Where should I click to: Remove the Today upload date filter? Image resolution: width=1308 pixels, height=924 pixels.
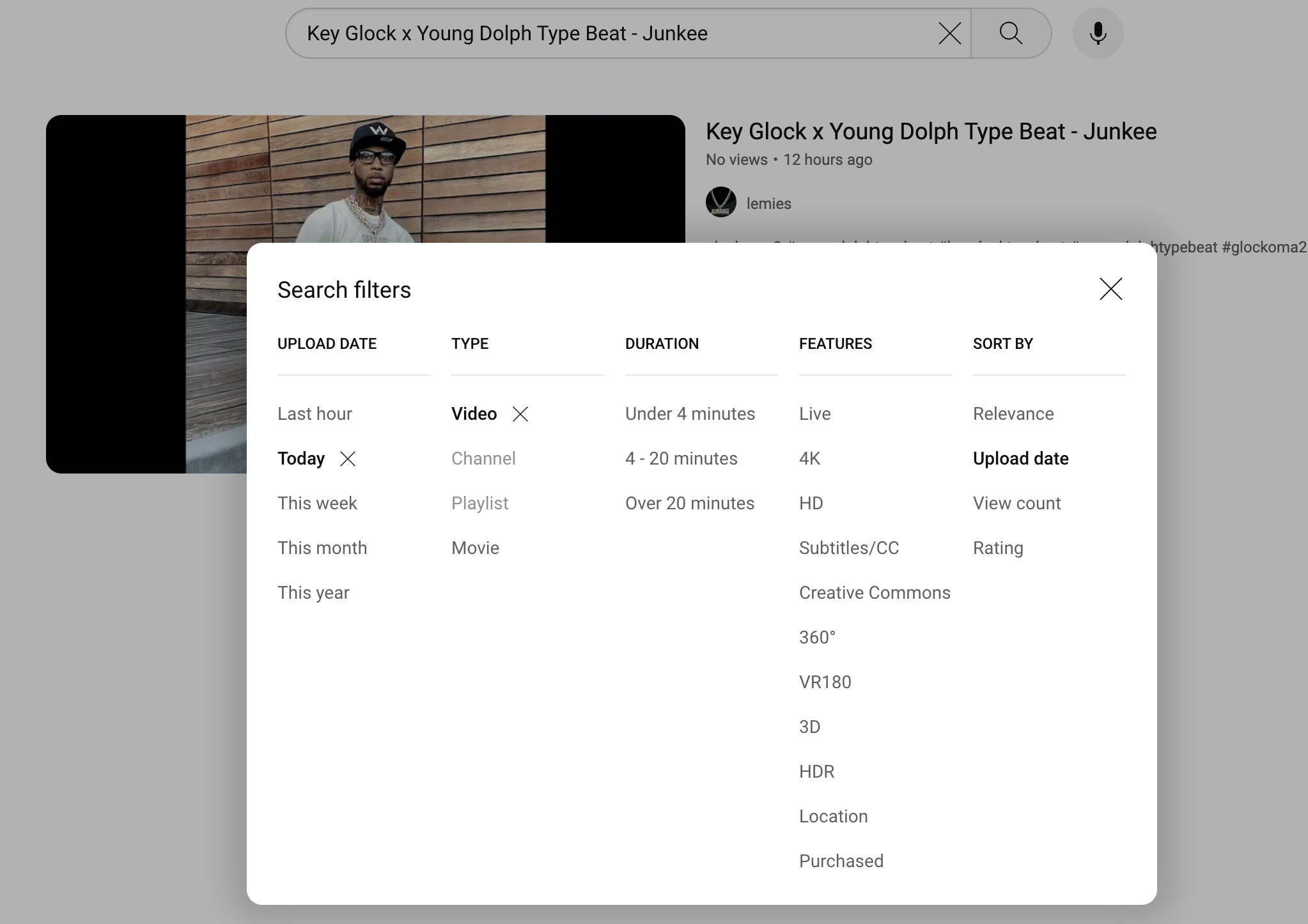(348, 459)
